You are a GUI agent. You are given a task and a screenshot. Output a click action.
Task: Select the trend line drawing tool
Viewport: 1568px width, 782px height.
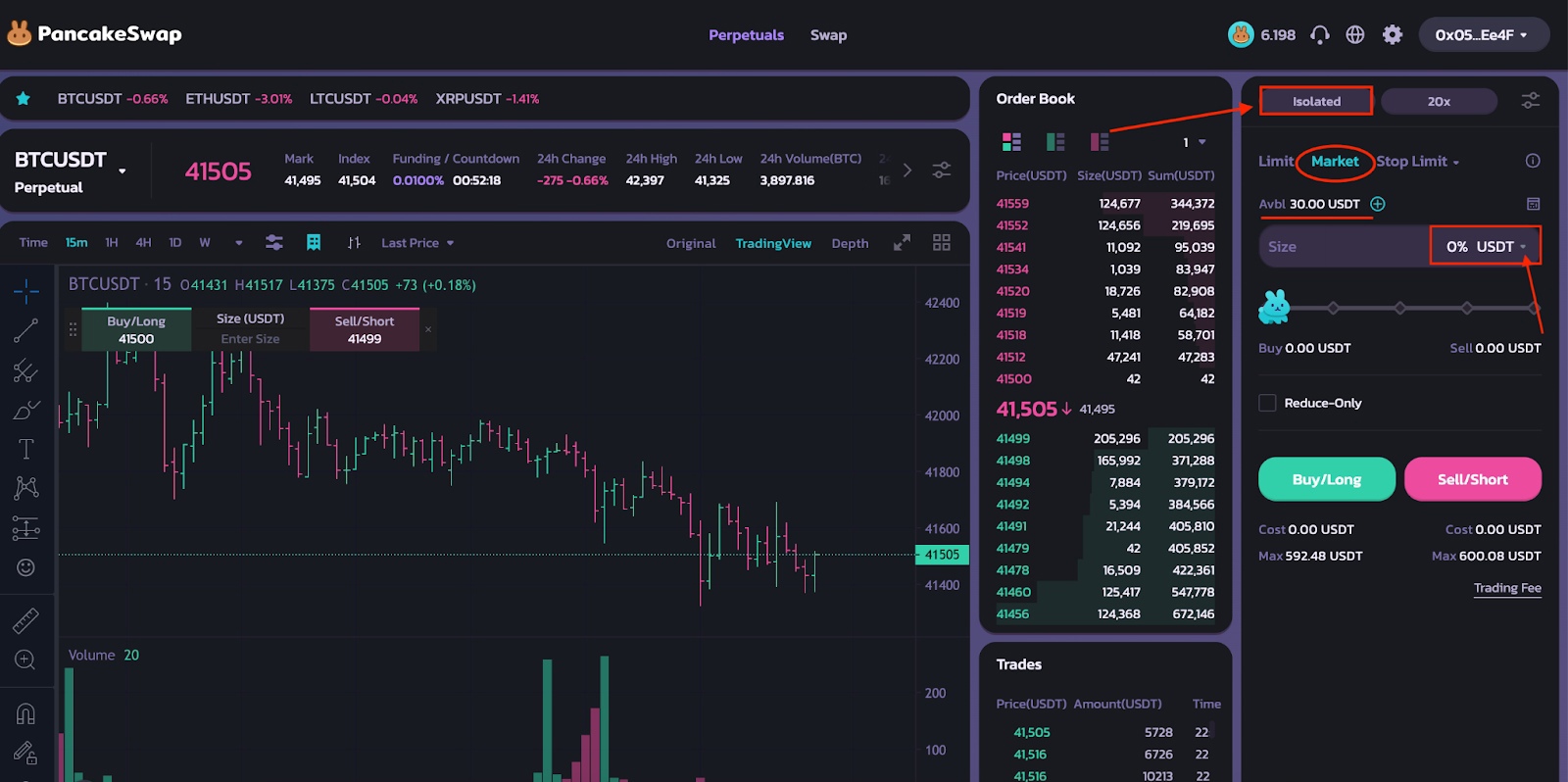point(26,330)
